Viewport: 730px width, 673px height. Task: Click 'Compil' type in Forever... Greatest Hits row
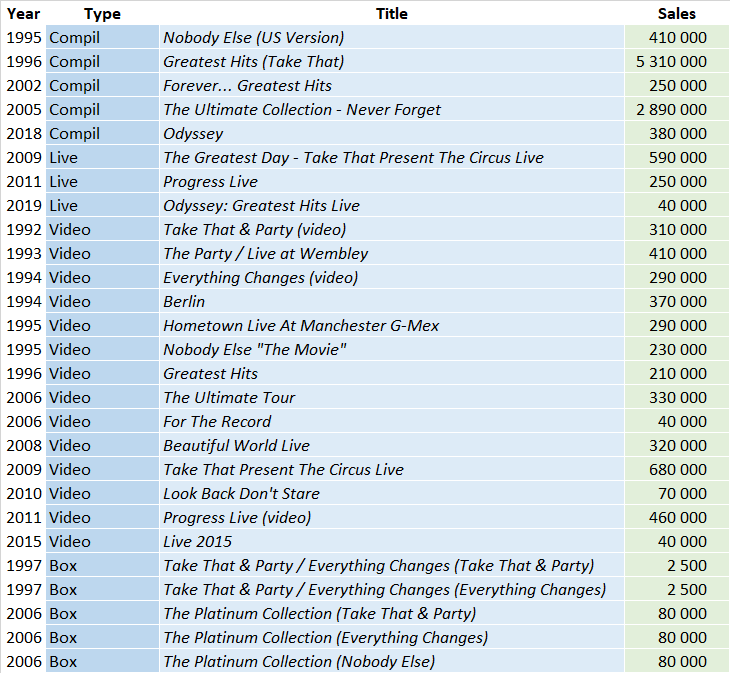coord(74,86)
